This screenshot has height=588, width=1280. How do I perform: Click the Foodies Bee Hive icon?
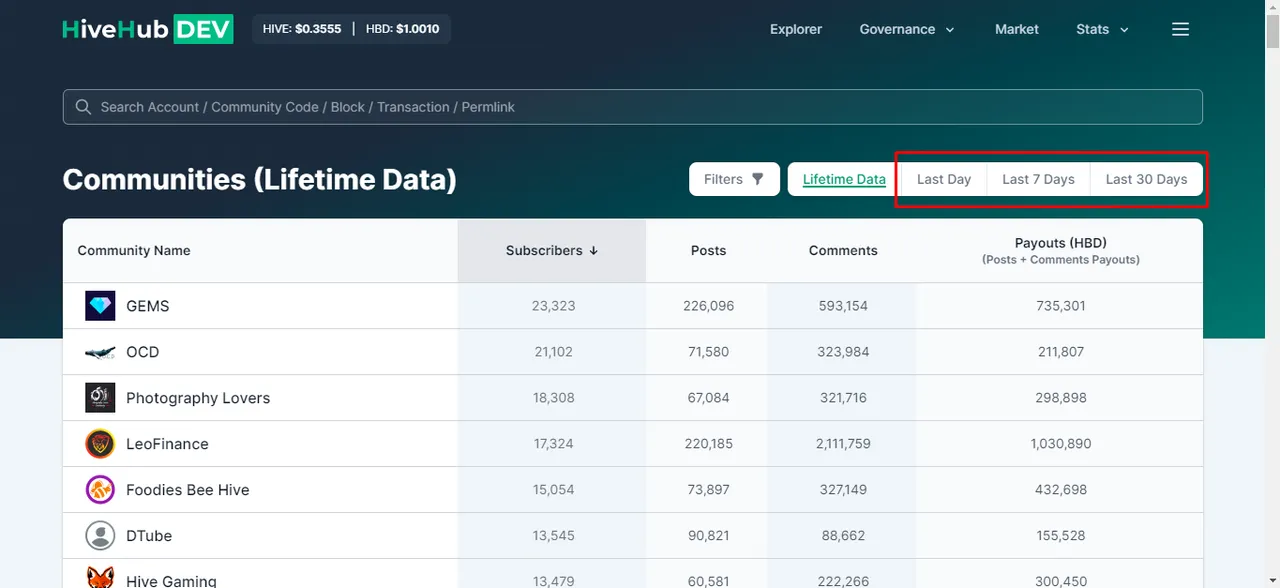point(100,490)
